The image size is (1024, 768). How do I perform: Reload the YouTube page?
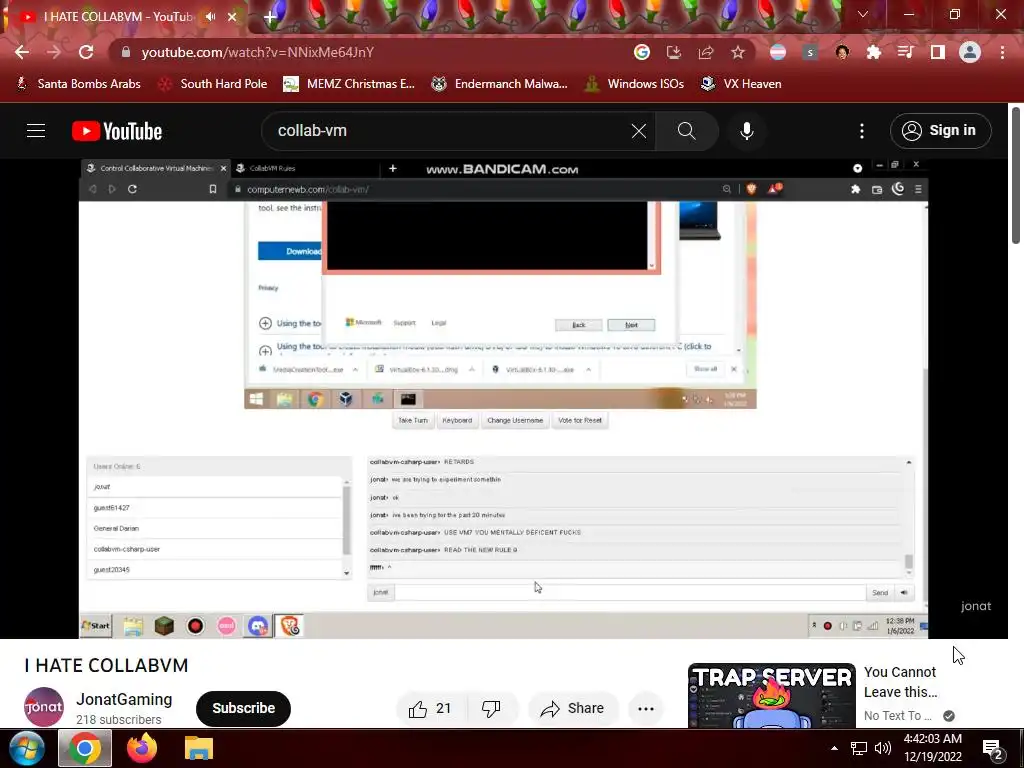click(86, 52)
